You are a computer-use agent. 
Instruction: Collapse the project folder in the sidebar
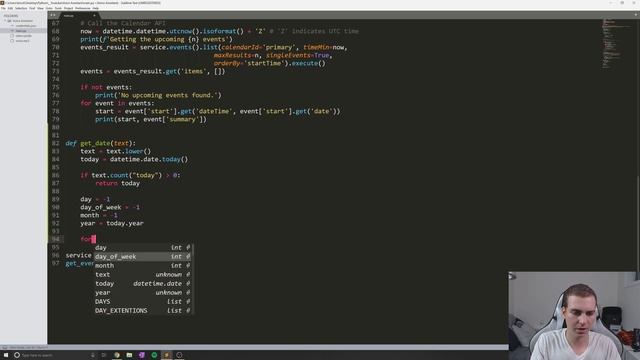click(x=5, y=20)
